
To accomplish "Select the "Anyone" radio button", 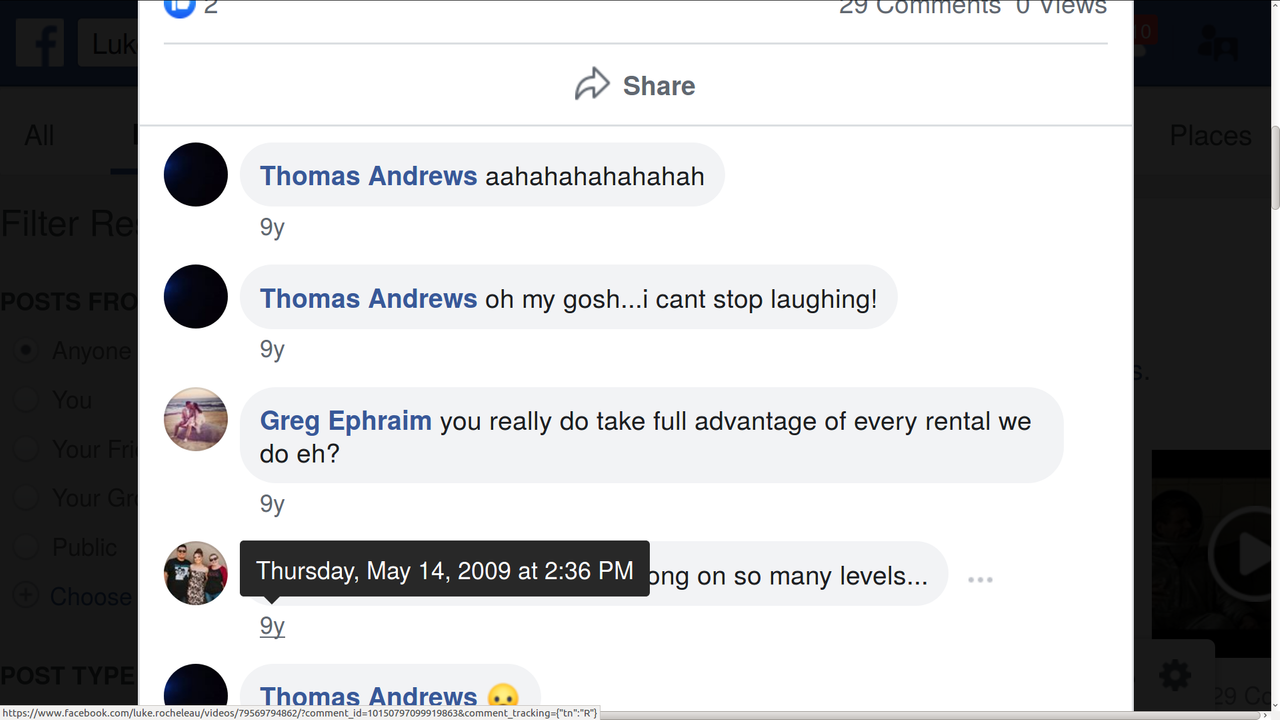I will coord(27,351).
